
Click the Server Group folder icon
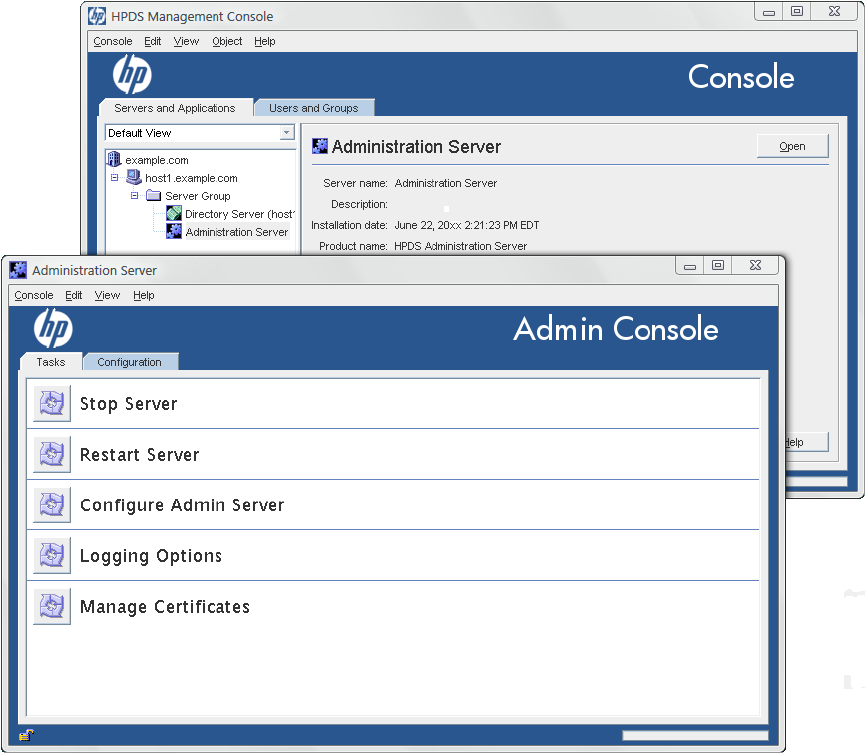153,195
